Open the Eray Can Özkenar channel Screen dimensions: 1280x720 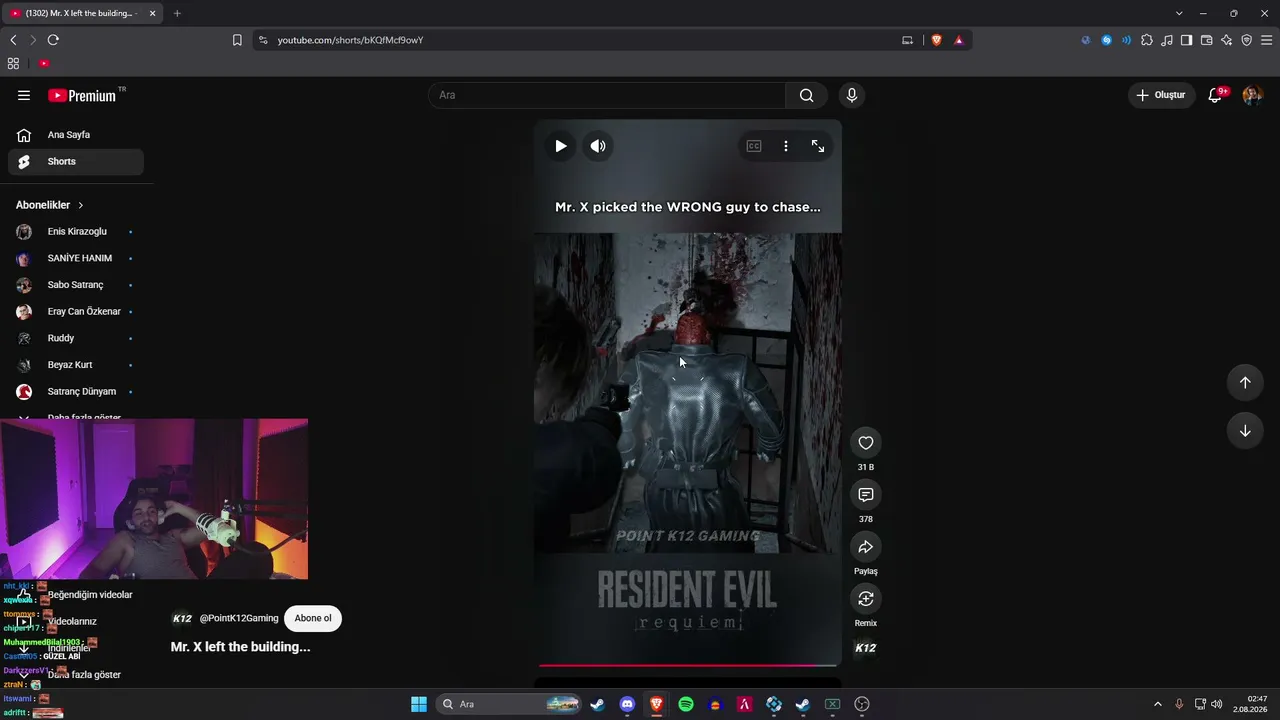[76, 312]
